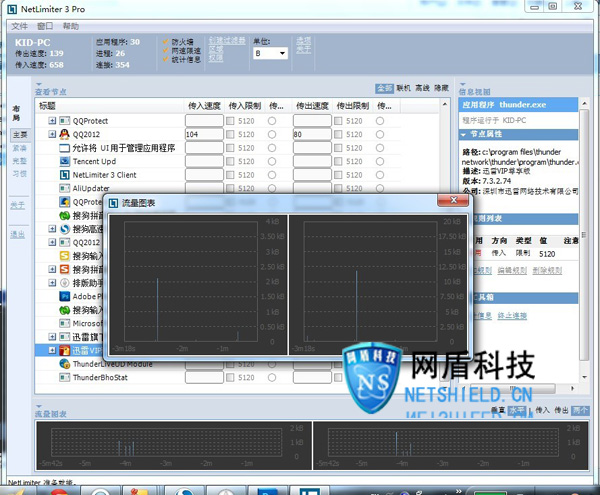Click the blue 搜狗高速 browser icon

64,229
